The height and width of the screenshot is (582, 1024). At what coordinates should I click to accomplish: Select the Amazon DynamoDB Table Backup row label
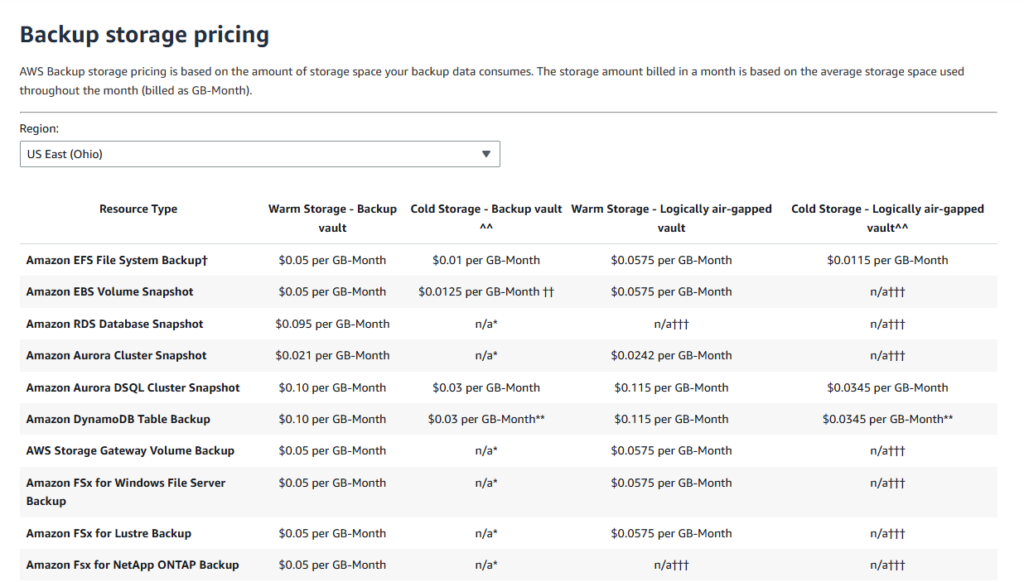click(x=118, y=419)
